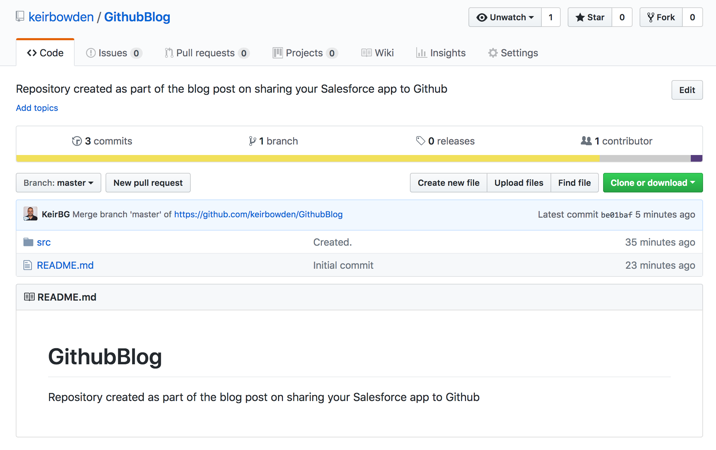Click the repository book icon beside keirbowden

coord(20,17)
